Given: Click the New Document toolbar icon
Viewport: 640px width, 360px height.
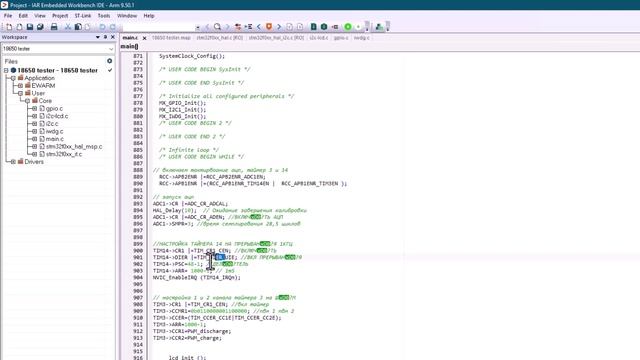Looking at the screenshot, I should (x=9, y=27).
